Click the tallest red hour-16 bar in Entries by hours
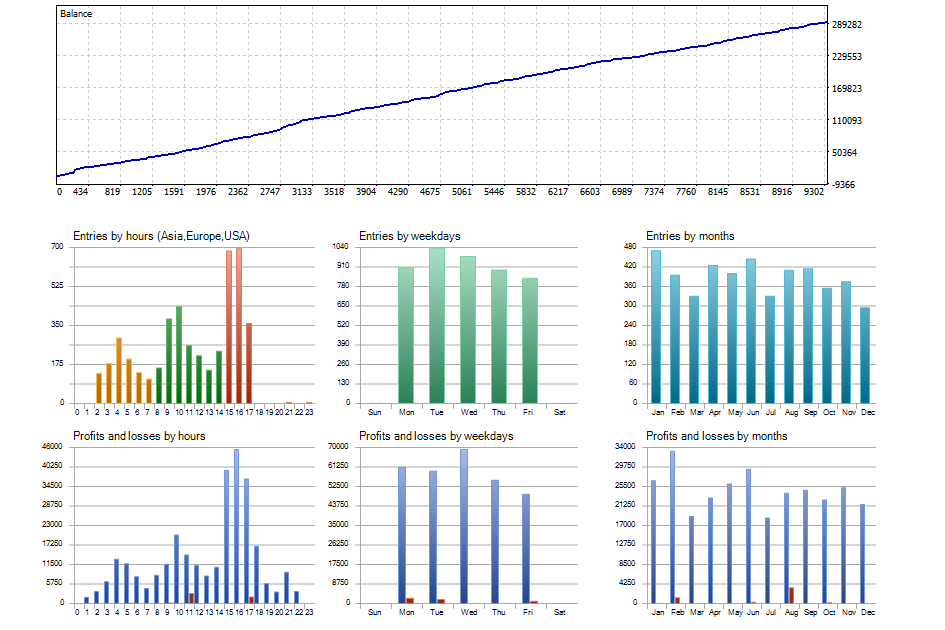The width and height of the screenshot is (945, 630). pos(239,326)
